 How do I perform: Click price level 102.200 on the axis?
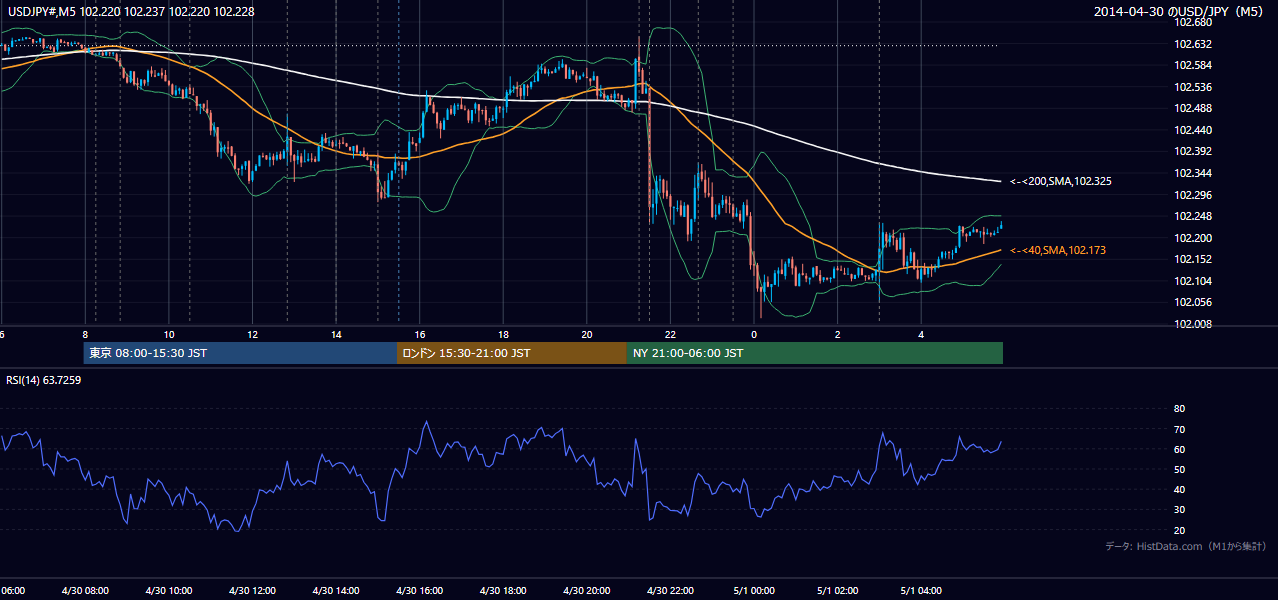(x=1192, y=238)
